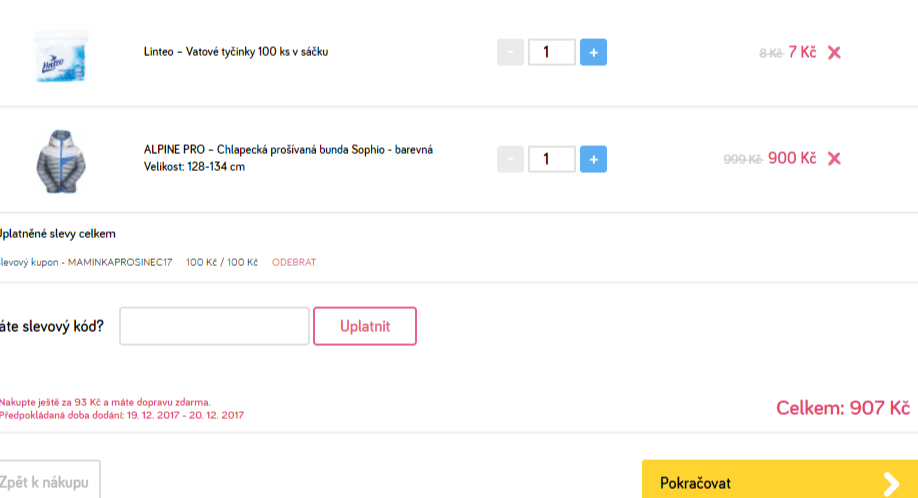918x498 pixels.
Task: Decrease quantity of ALPINE PRO bunda
Action: (510, 159)
